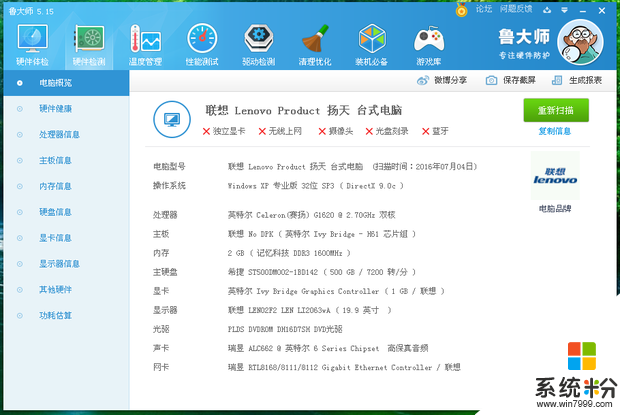Click the heading 联想 Lenovo Product 扬天 台式电脑
This screenshot has height=415, width=620.
304,110
